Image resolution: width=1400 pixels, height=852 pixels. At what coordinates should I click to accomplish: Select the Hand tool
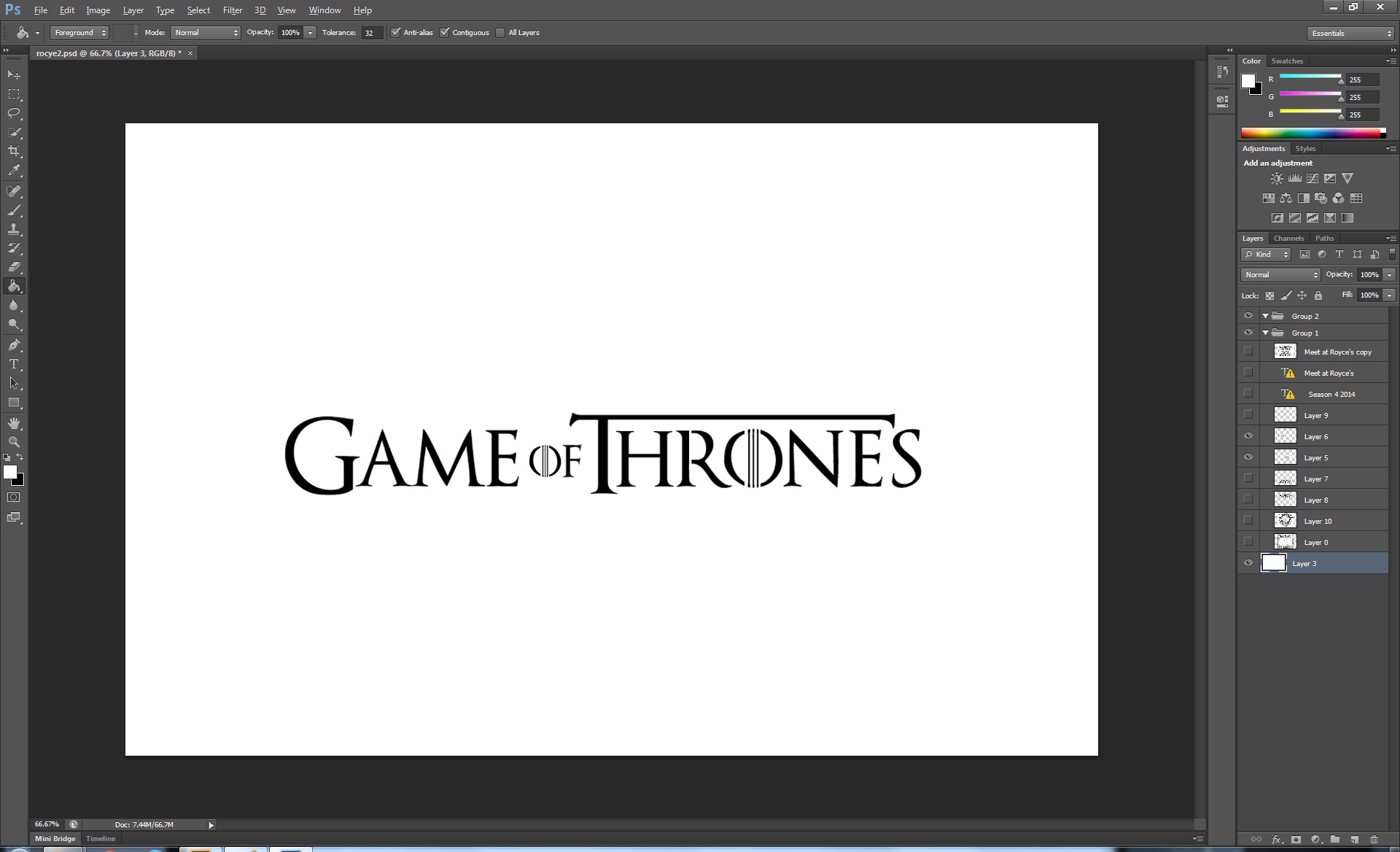pos(14,423)
